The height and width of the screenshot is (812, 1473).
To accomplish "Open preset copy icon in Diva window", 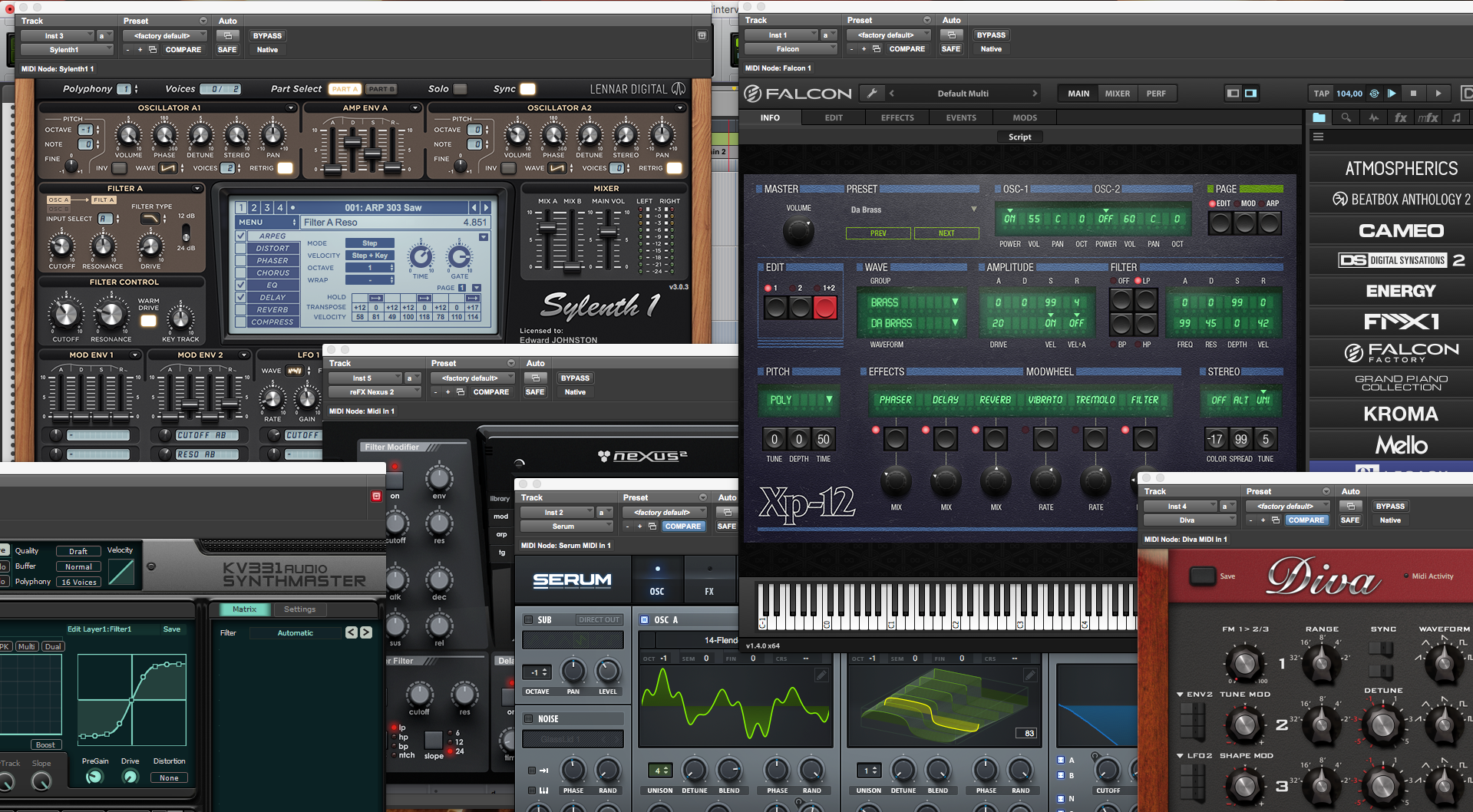I will [x=1276, y=520].
